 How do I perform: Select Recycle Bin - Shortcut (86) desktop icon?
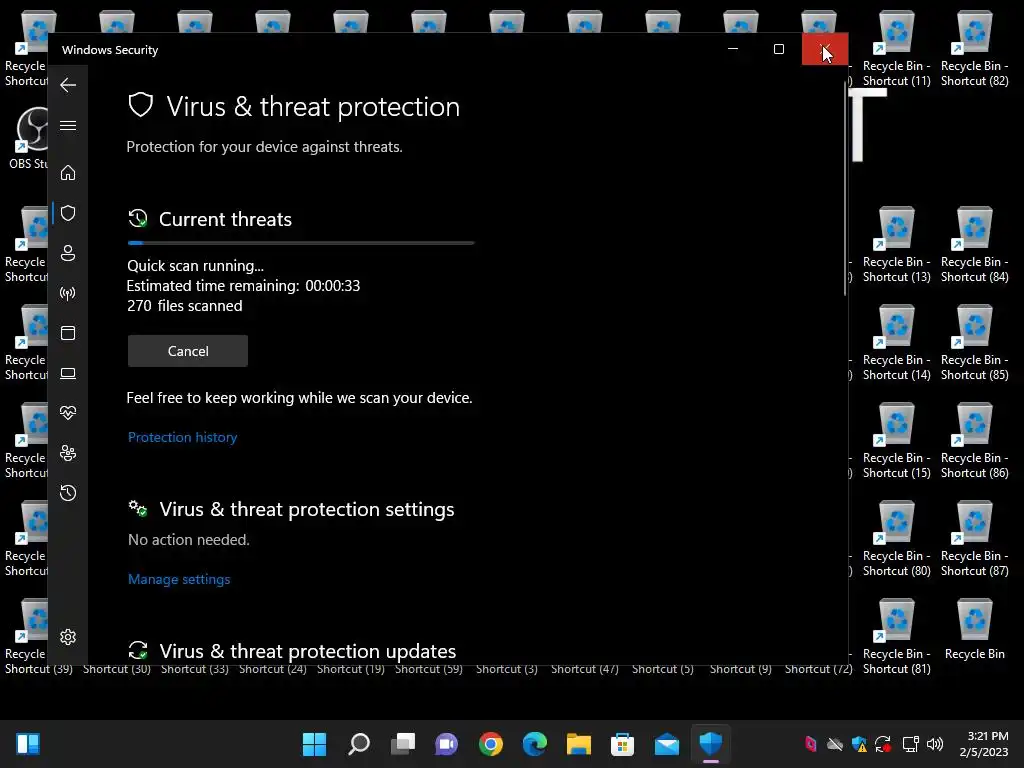[974, 441]
